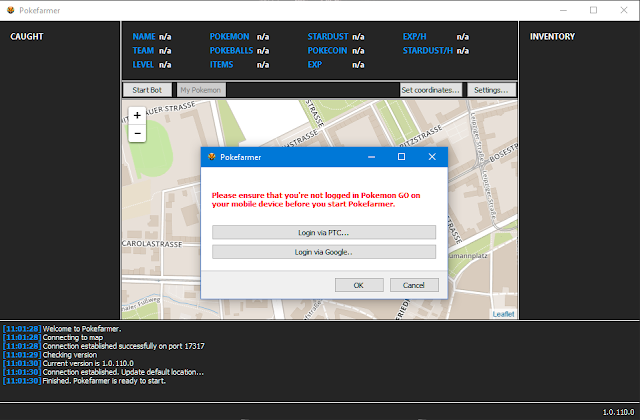Click the POKEBALLS stat label
The width and height of the screenshot is (640, 420).
point(231,51)
